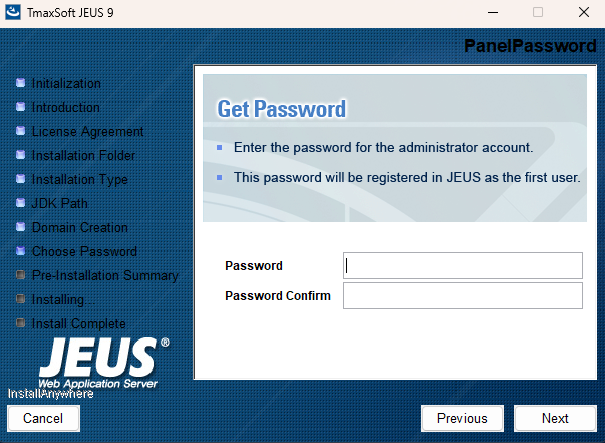Screen dimensions: 605x443
Task: Proceed with the Next button
Action: point(555,418)
